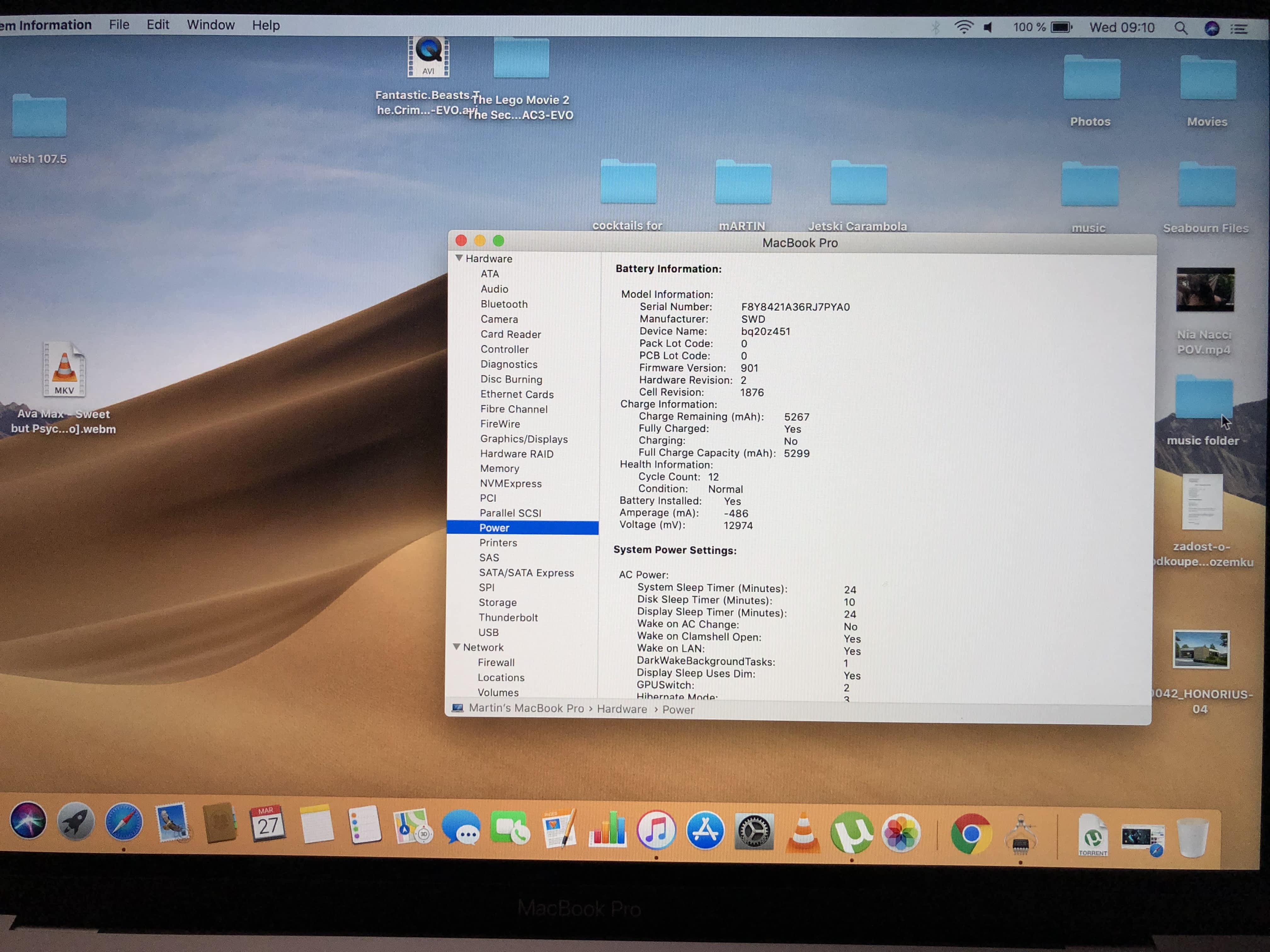Select Thunderbolt in the sidebar
This screenshot has height=952, width=1270.
tap(508, 617)
